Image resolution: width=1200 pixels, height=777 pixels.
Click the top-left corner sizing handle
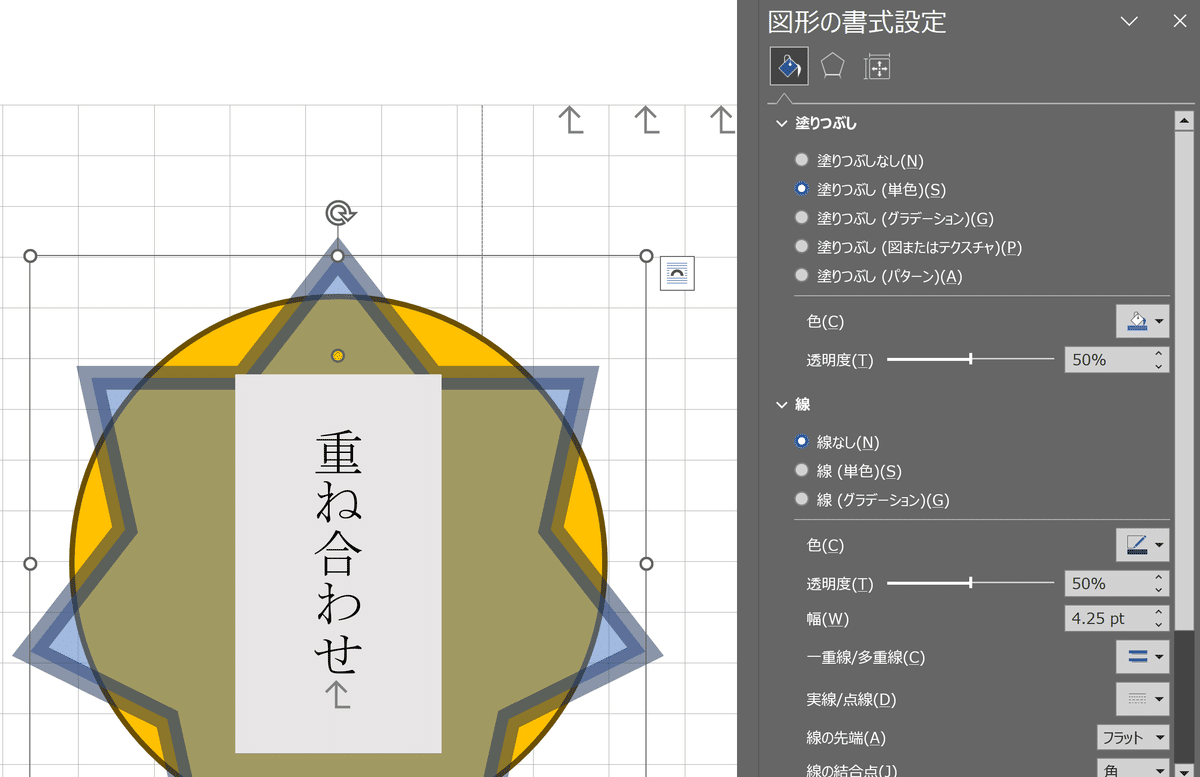(x=30, y=256)
